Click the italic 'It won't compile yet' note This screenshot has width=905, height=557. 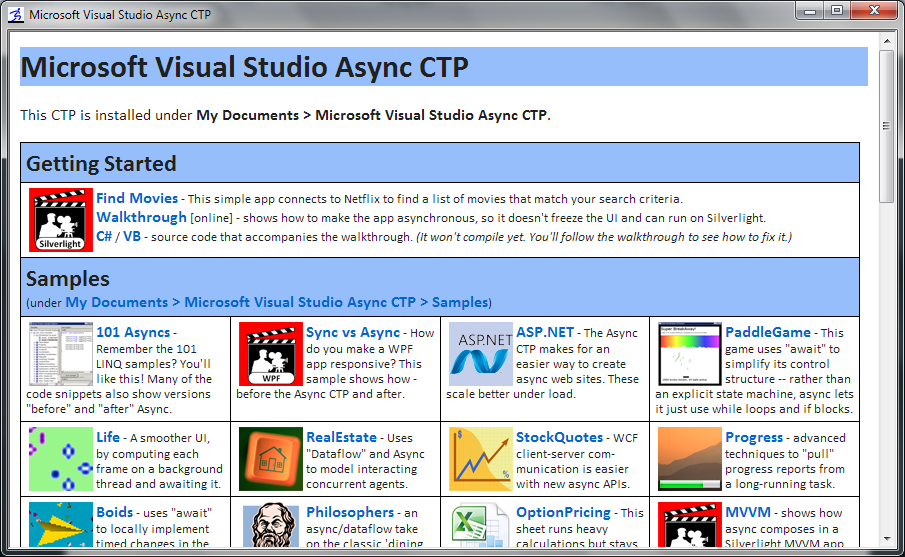coord(604,237)
